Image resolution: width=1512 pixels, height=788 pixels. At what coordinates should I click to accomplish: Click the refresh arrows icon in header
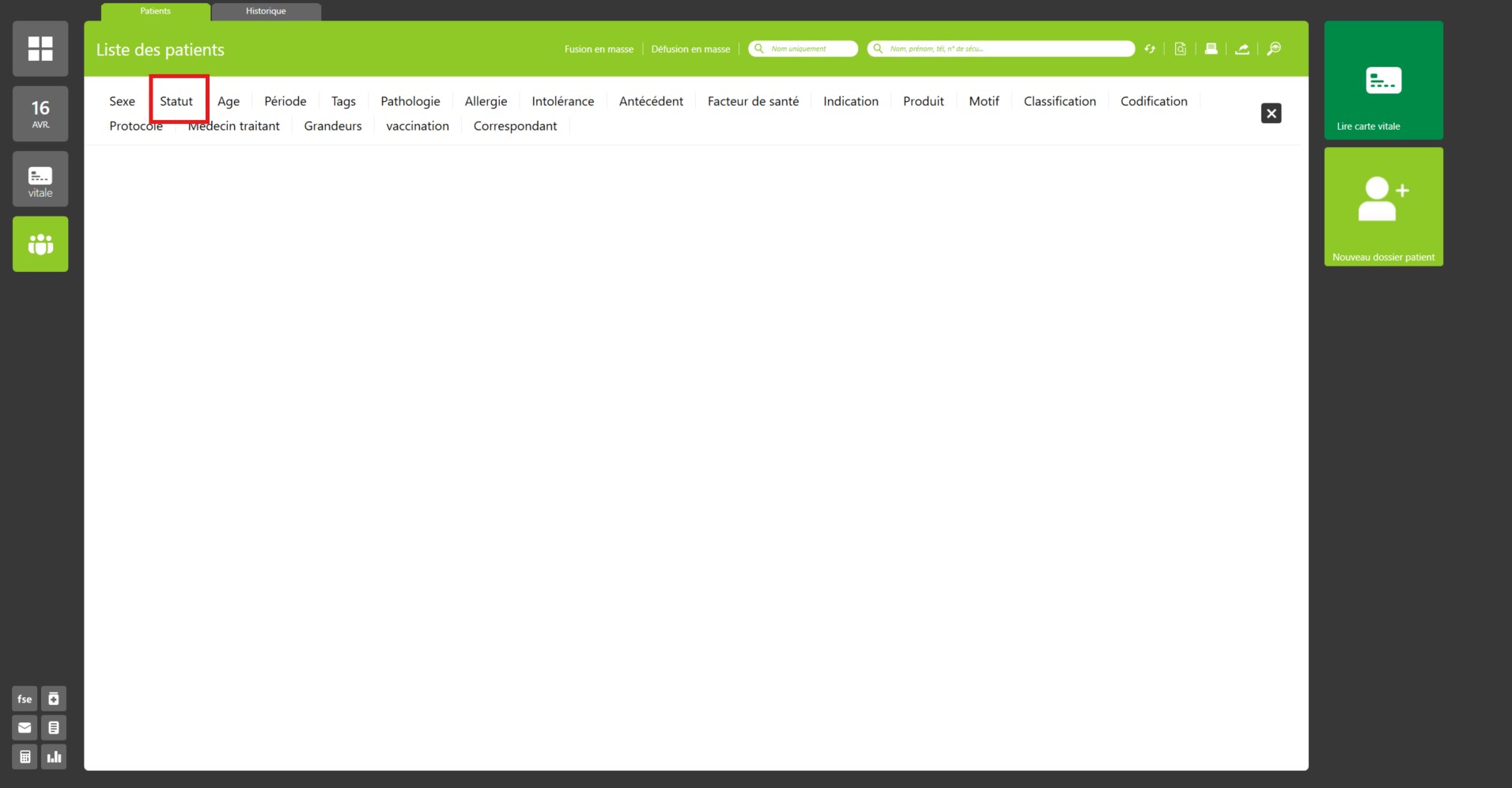click(x=1150, y=49)
